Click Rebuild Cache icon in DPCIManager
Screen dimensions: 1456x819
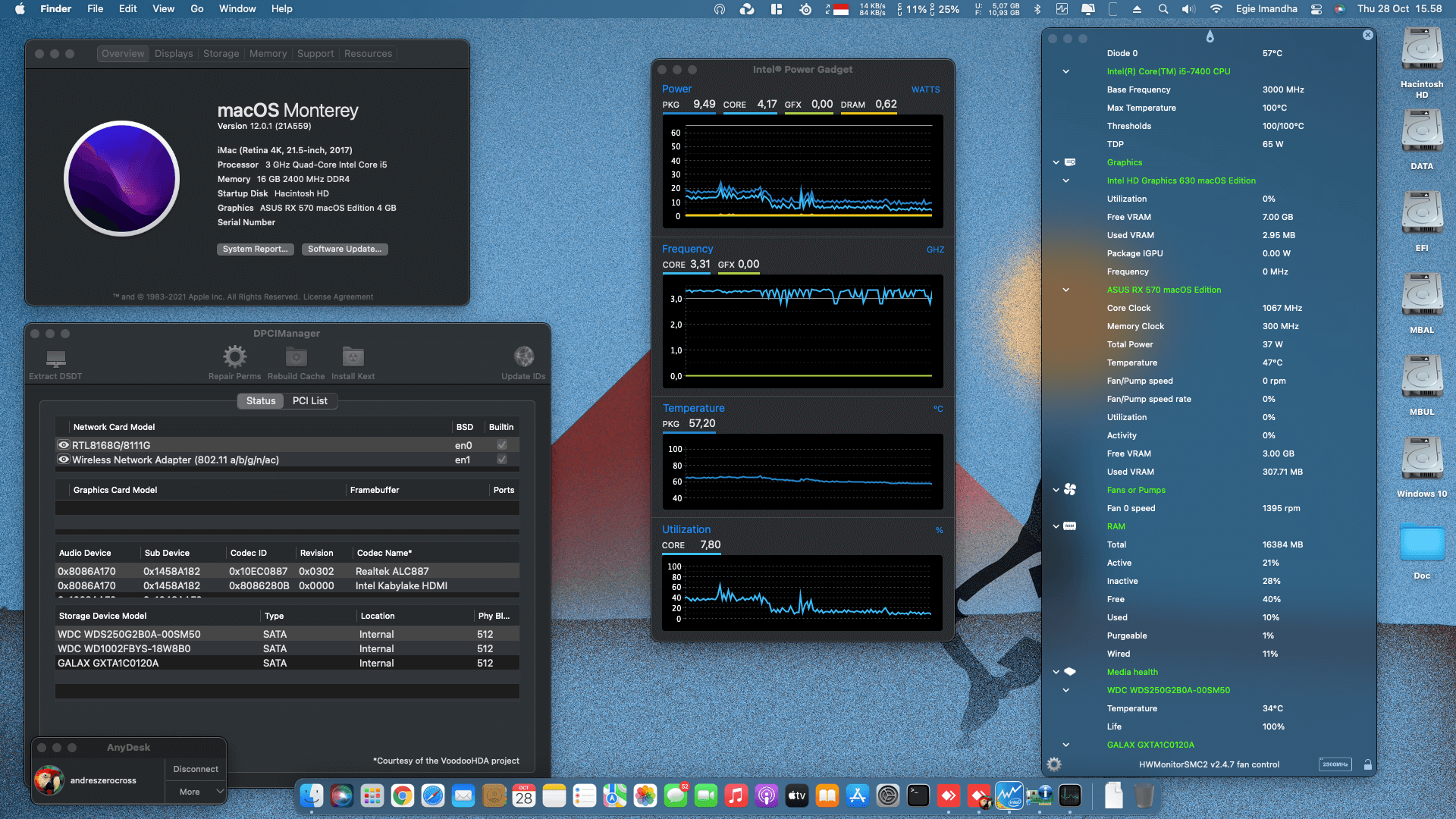(x=296, y=356)
